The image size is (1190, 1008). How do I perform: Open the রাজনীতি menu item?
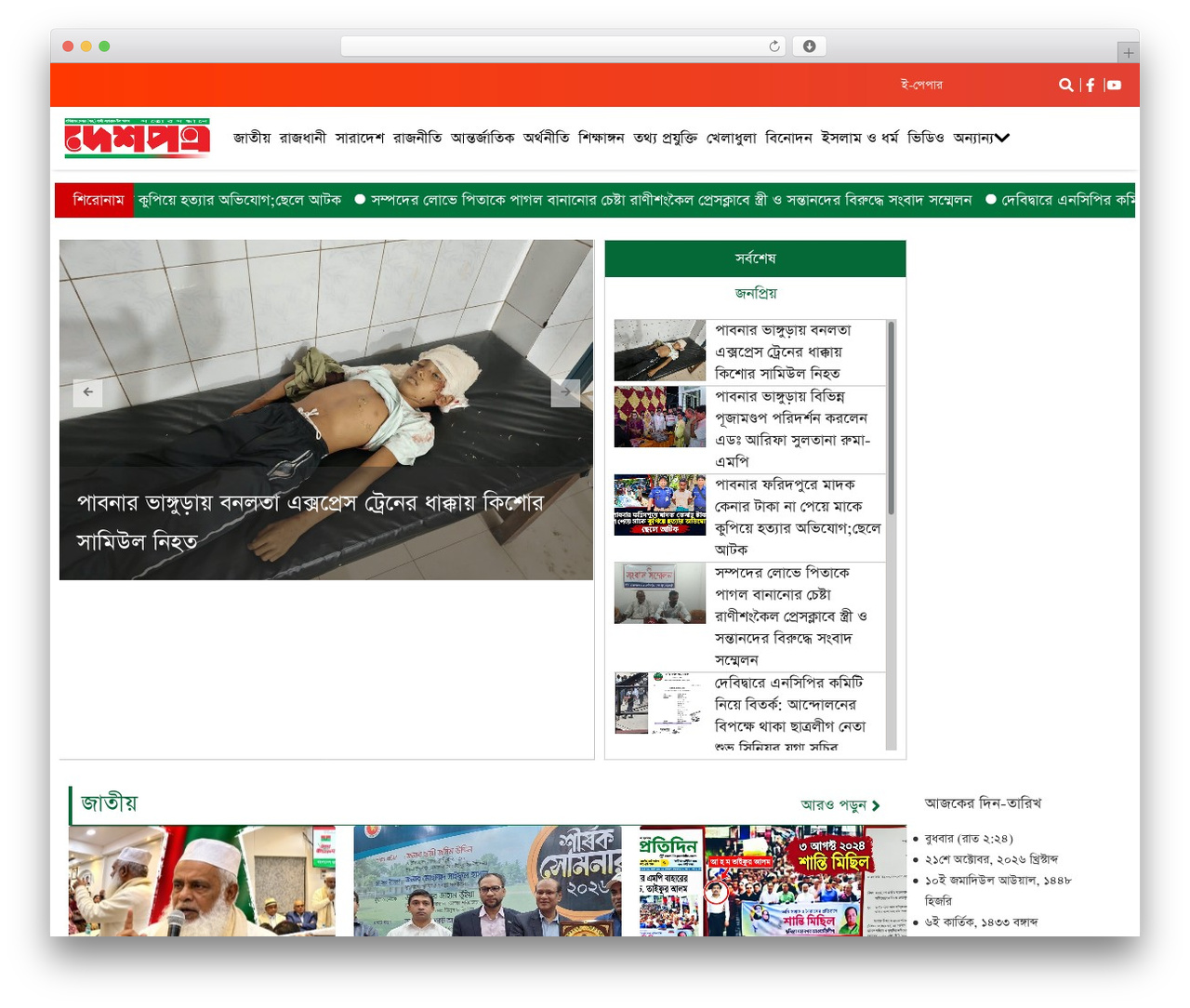click(x=417, y=138)
